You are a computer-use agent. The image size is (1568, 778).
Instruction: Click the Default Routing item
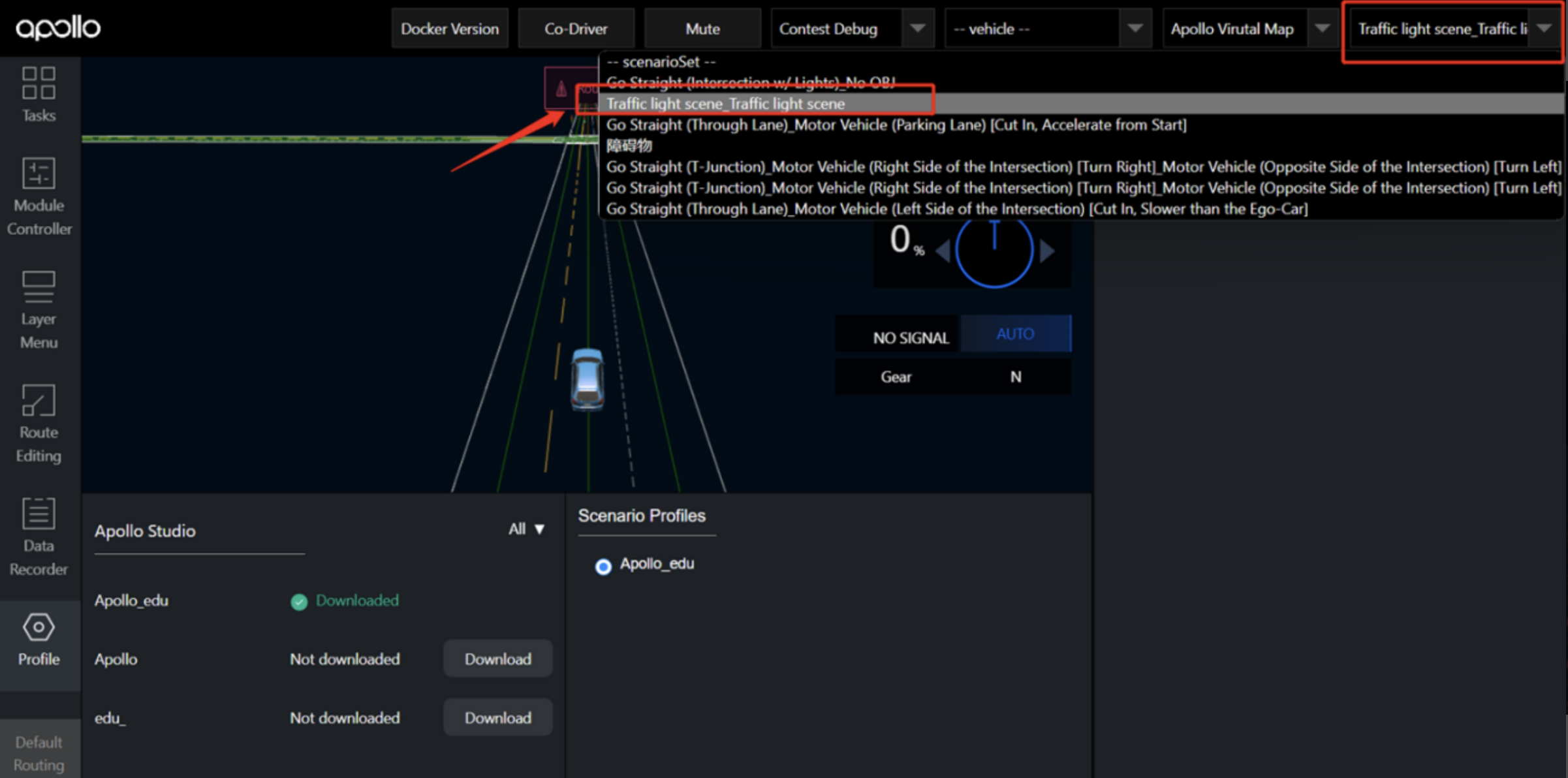pos(39,753)
